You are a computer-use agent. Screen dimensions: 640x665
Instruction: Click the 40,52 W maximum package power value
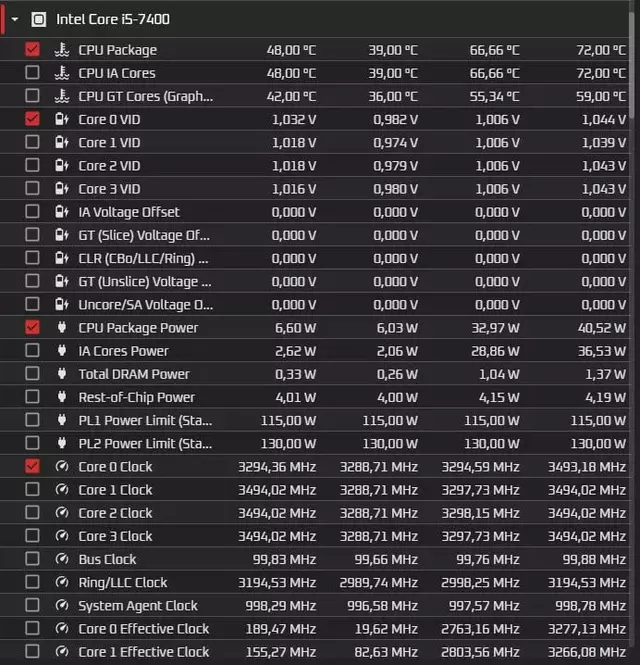coord(601,328)
